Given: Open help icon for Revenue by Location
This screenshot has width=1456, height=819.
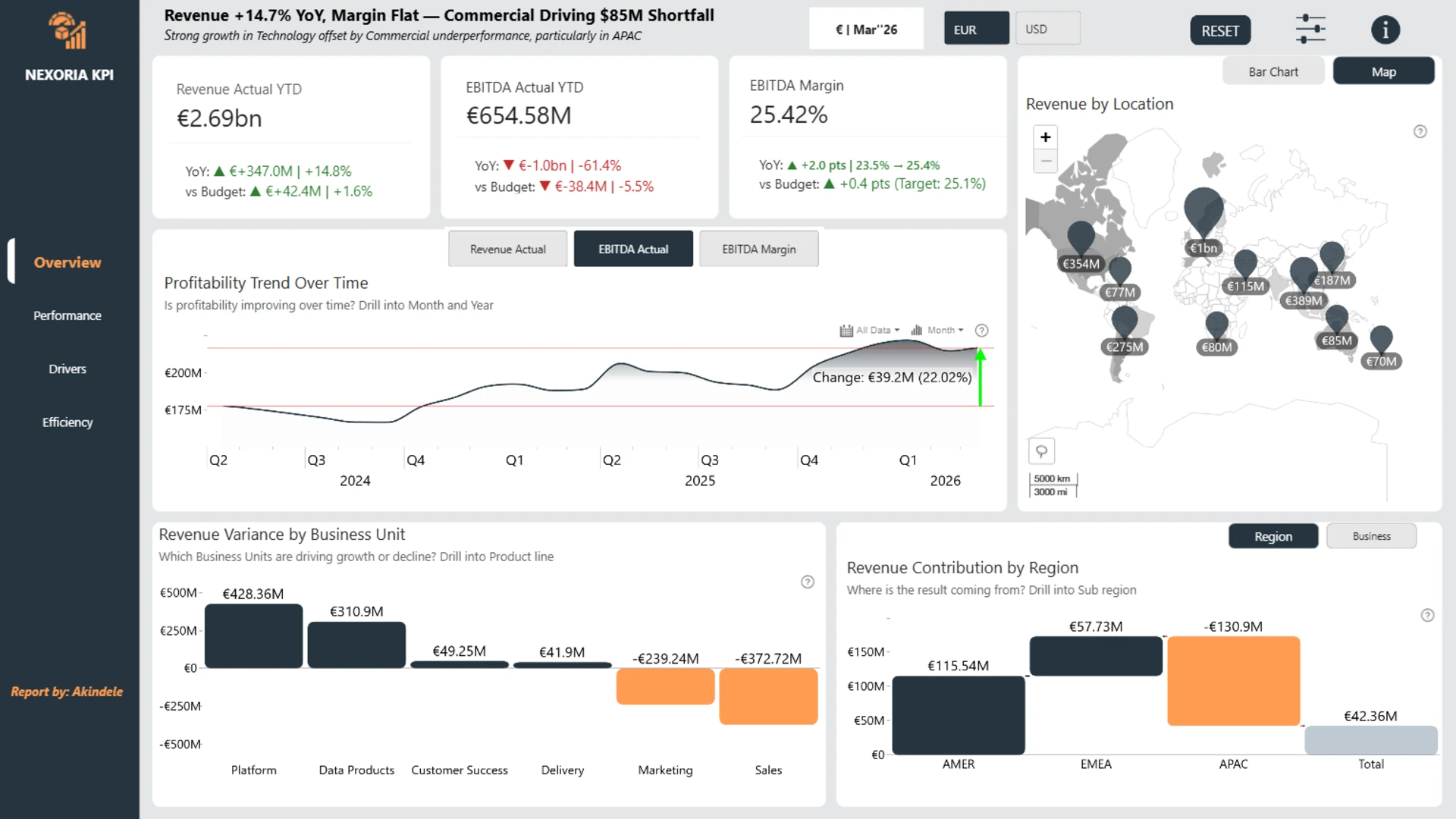Looking at the screenshot, I should [1420, 132].
